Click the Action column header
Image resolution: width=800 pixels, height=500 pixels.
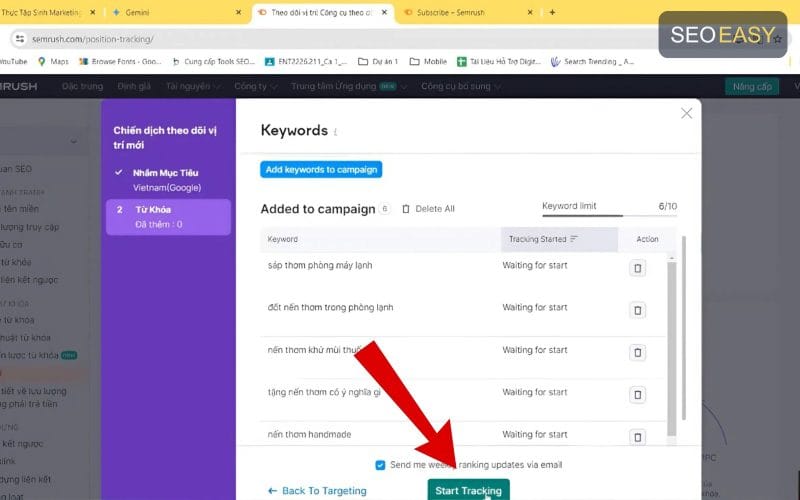[647, 239]
